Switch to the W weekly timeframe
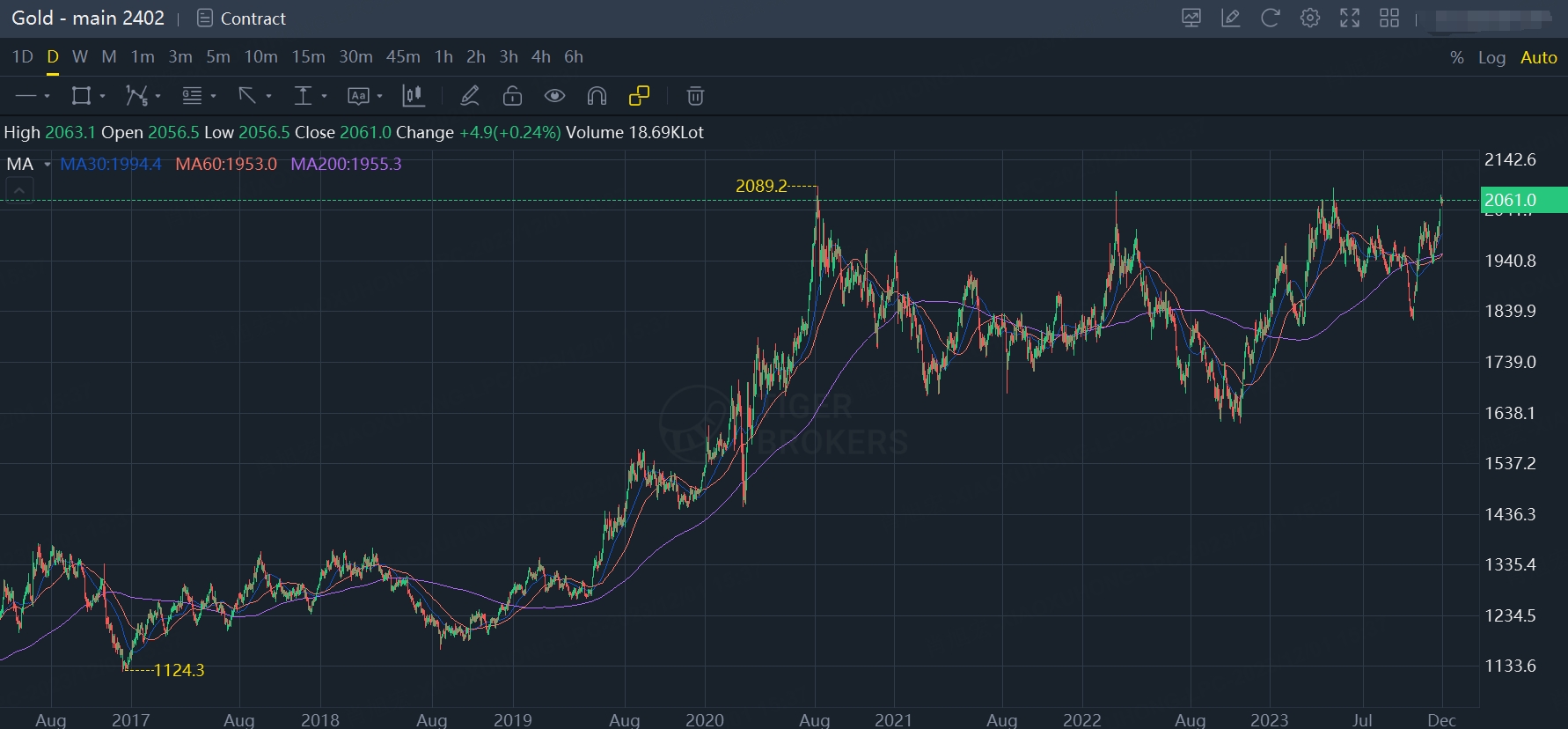The height and width of the screenshot is (729, 1568). click(x=79, y=56)
